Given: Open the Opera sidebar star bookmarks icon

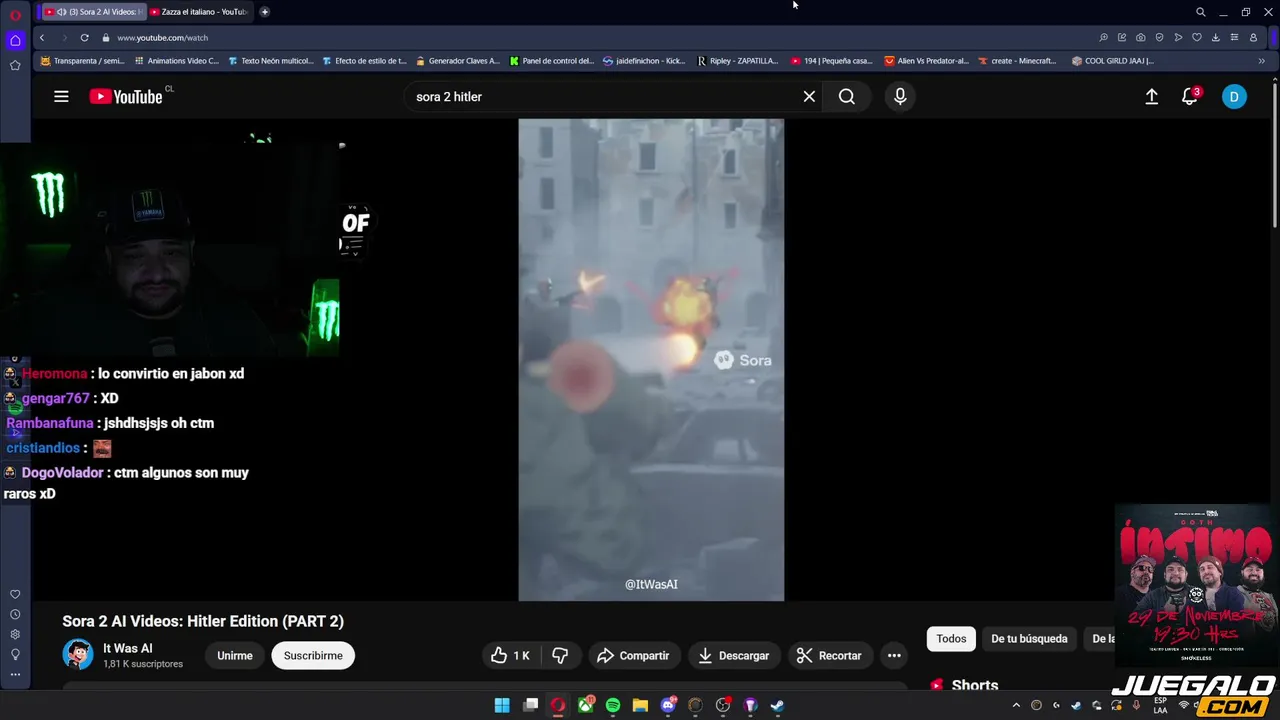Looking at the screenshot, I should (15, 65).
